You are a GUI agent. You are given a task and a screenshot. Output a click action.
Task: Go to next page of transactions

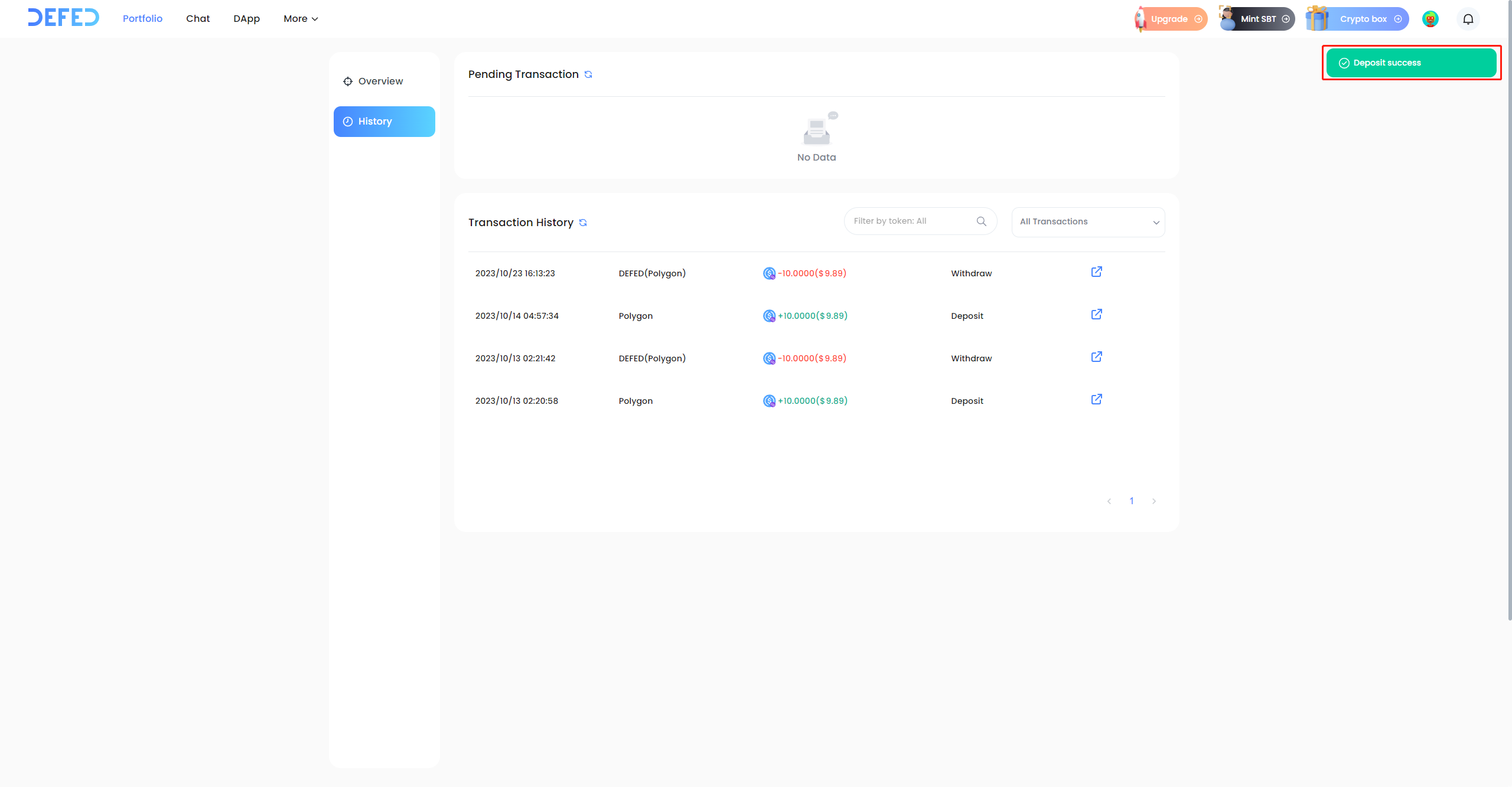[x=1153, y=501]
